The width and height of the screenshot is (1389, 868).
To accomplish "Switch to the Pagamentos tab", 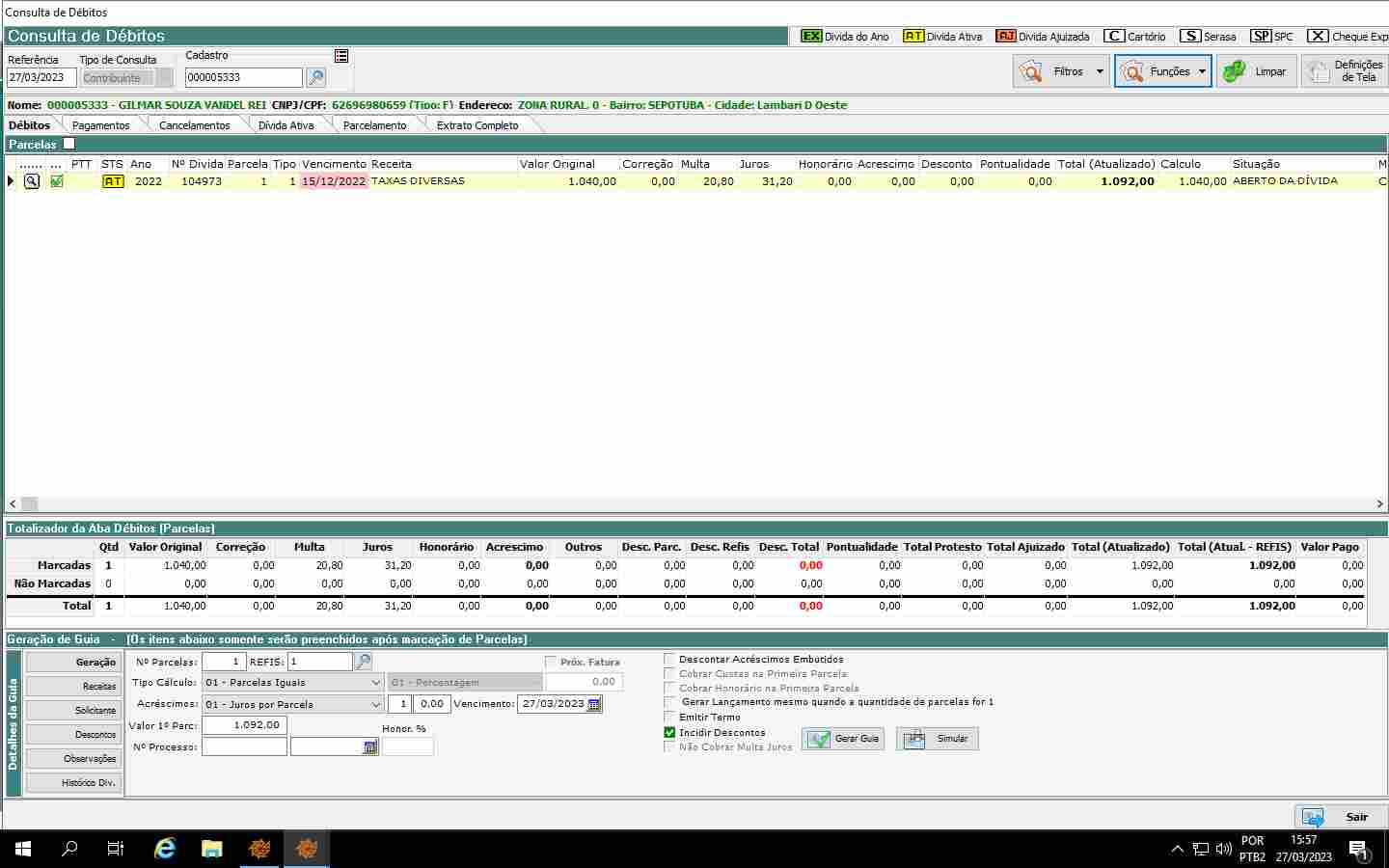I will coord(100,125).
